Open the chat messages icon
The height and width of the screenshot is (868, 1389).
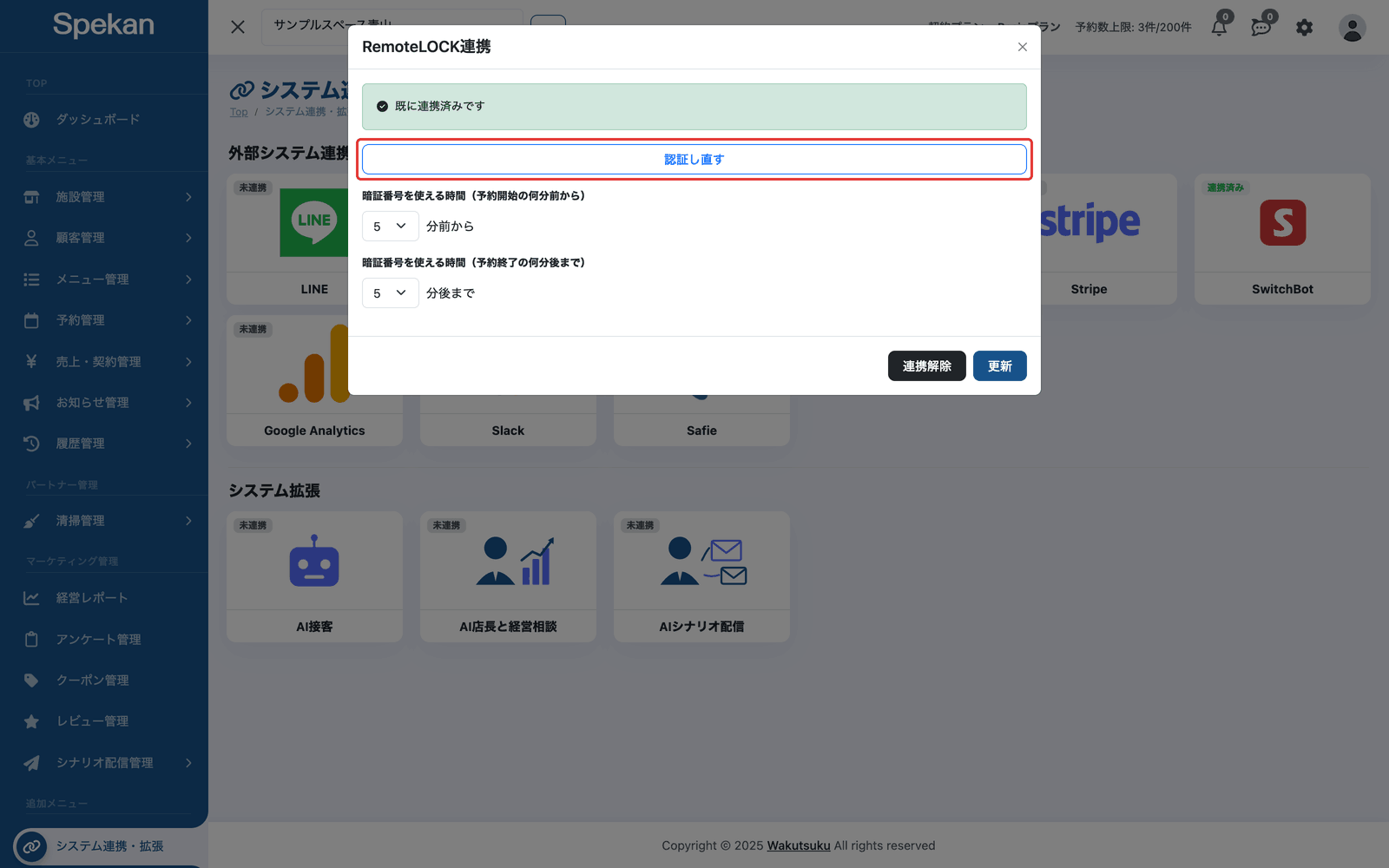tap(1261, 27)
